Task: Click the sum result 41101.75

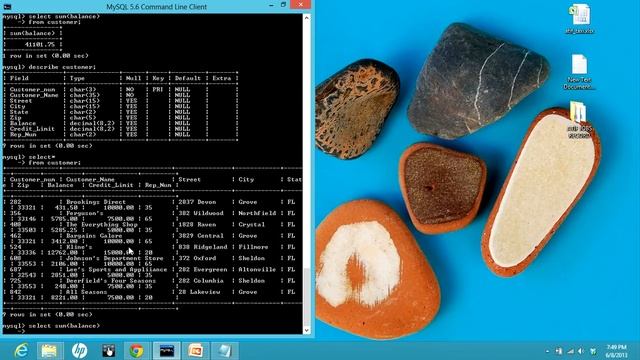Action: pos(40,44)
